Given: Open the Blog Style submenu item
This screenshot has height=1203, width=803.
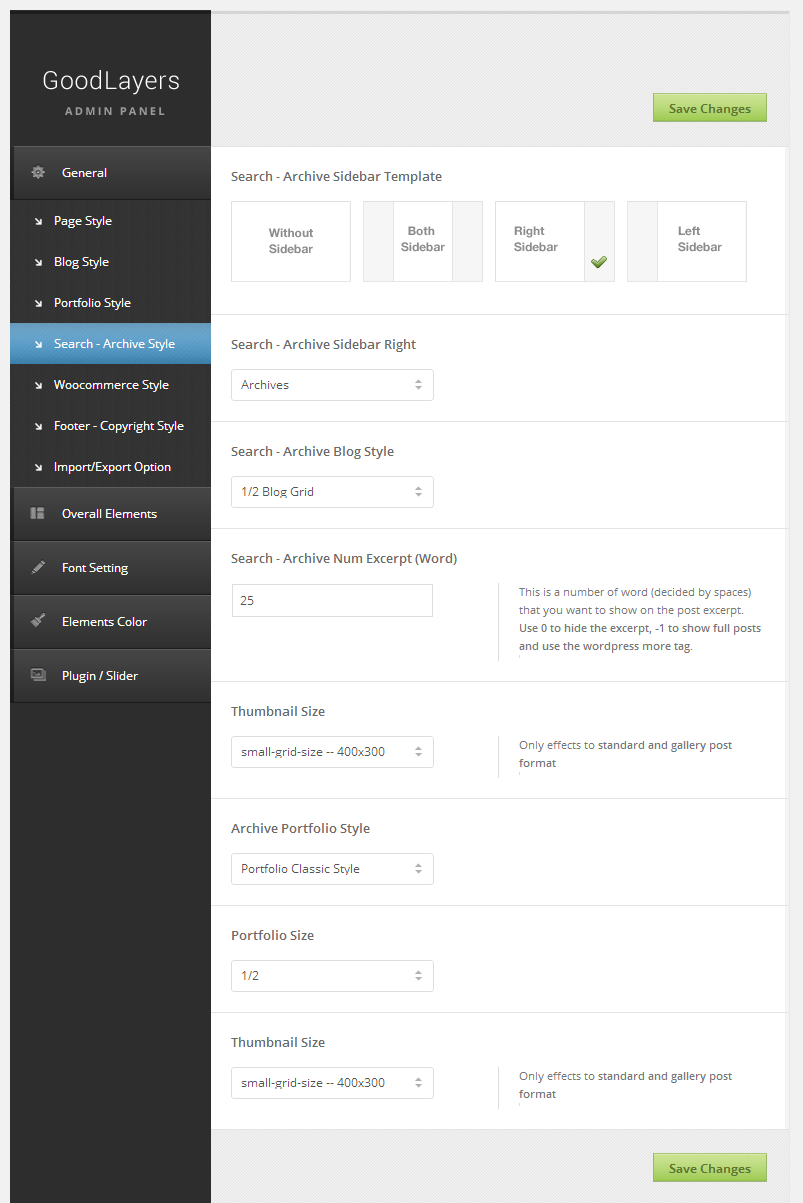Looking at the screenshot, I should coord(82,262).
